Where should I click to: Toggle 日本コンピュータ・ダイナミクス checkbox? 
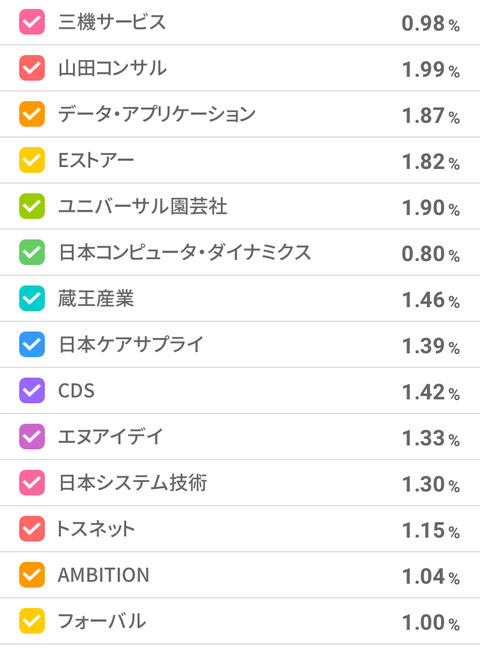point(32,252)
